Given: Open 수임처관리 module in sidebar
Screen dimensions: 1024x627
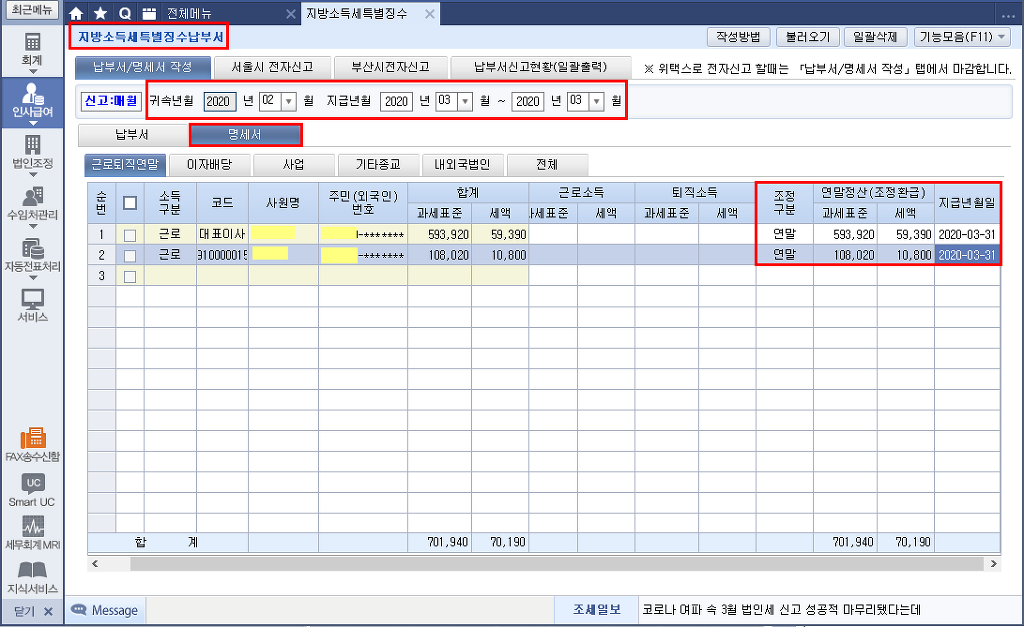Looking at the screenshot, I should click(32, 204).
